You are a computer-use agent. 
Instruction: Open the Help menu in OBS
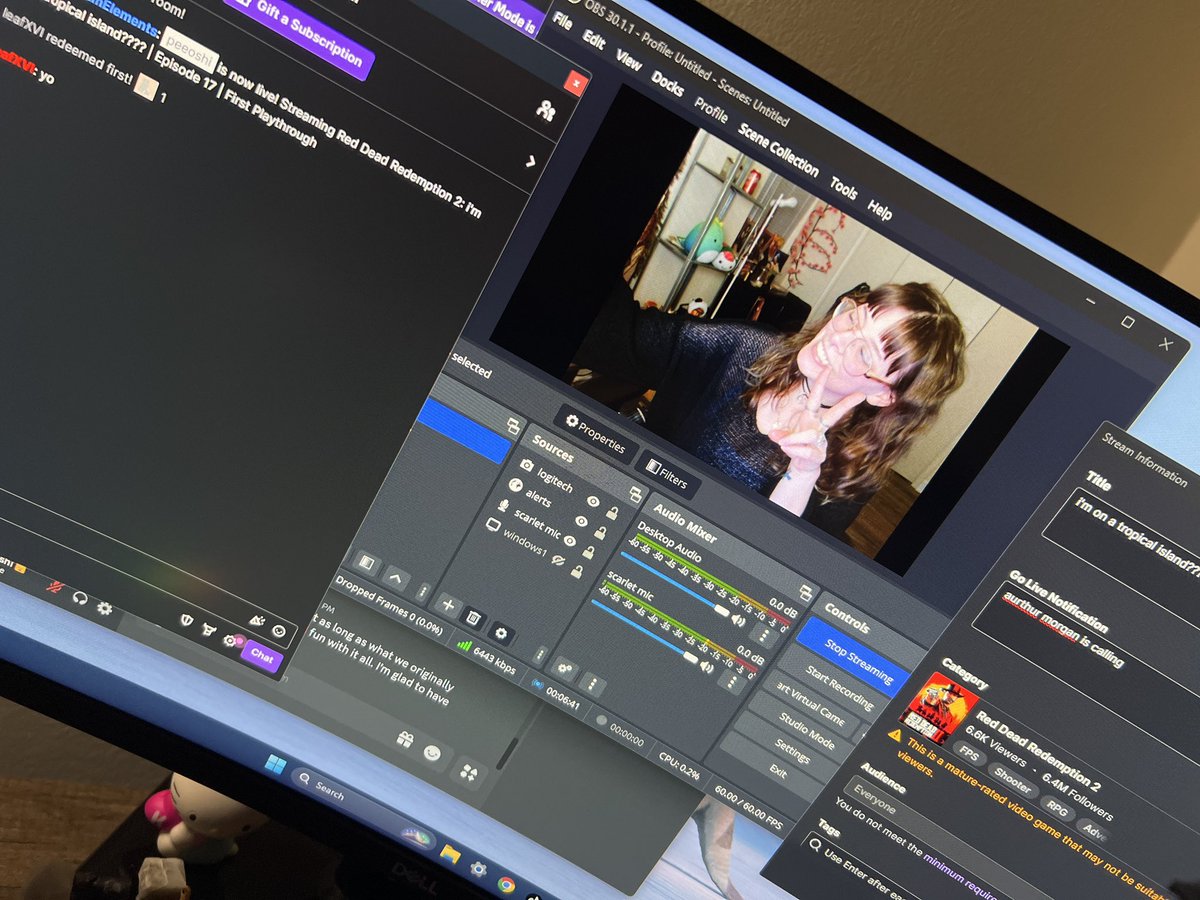click(x=880, y=210)
